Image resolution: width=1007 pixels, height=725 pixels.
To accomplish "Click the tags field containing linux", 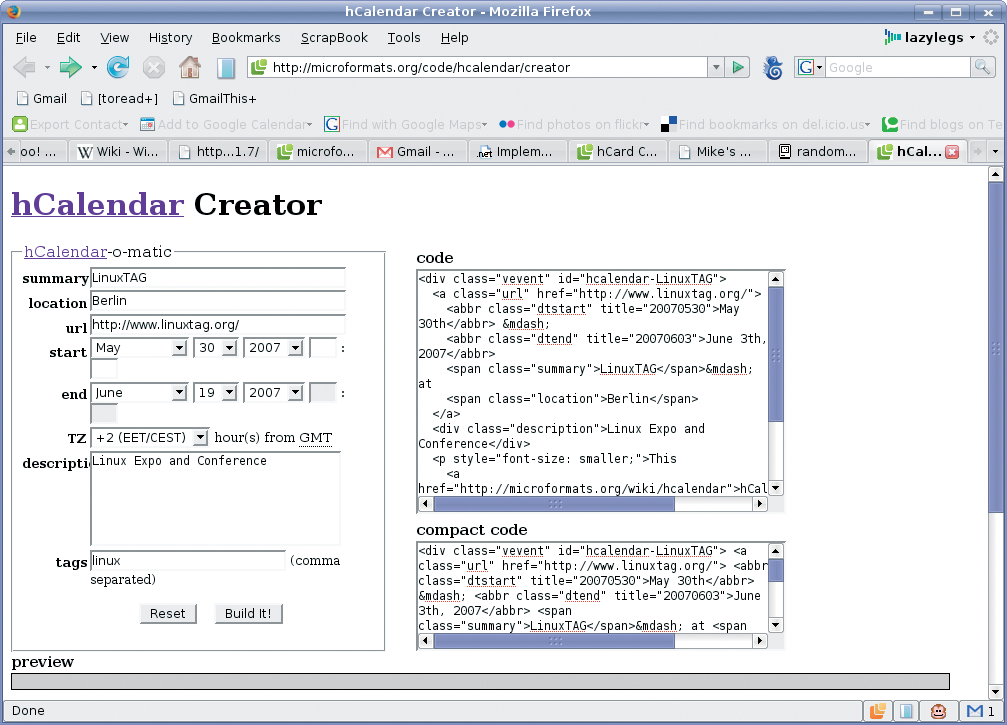I will pos(188,561).
